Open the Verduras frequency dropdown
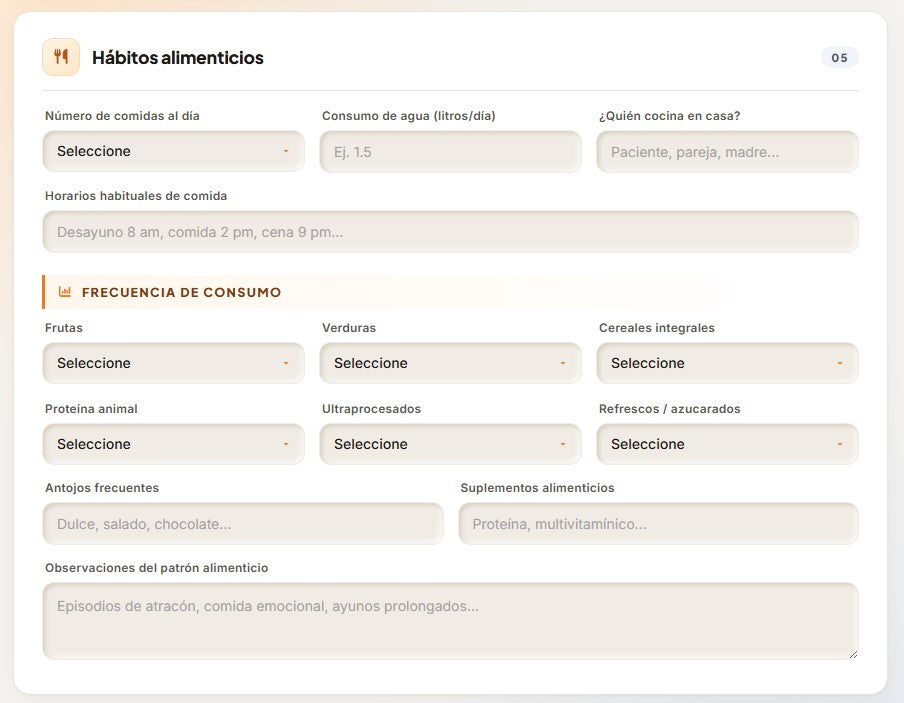 [450, 363]
